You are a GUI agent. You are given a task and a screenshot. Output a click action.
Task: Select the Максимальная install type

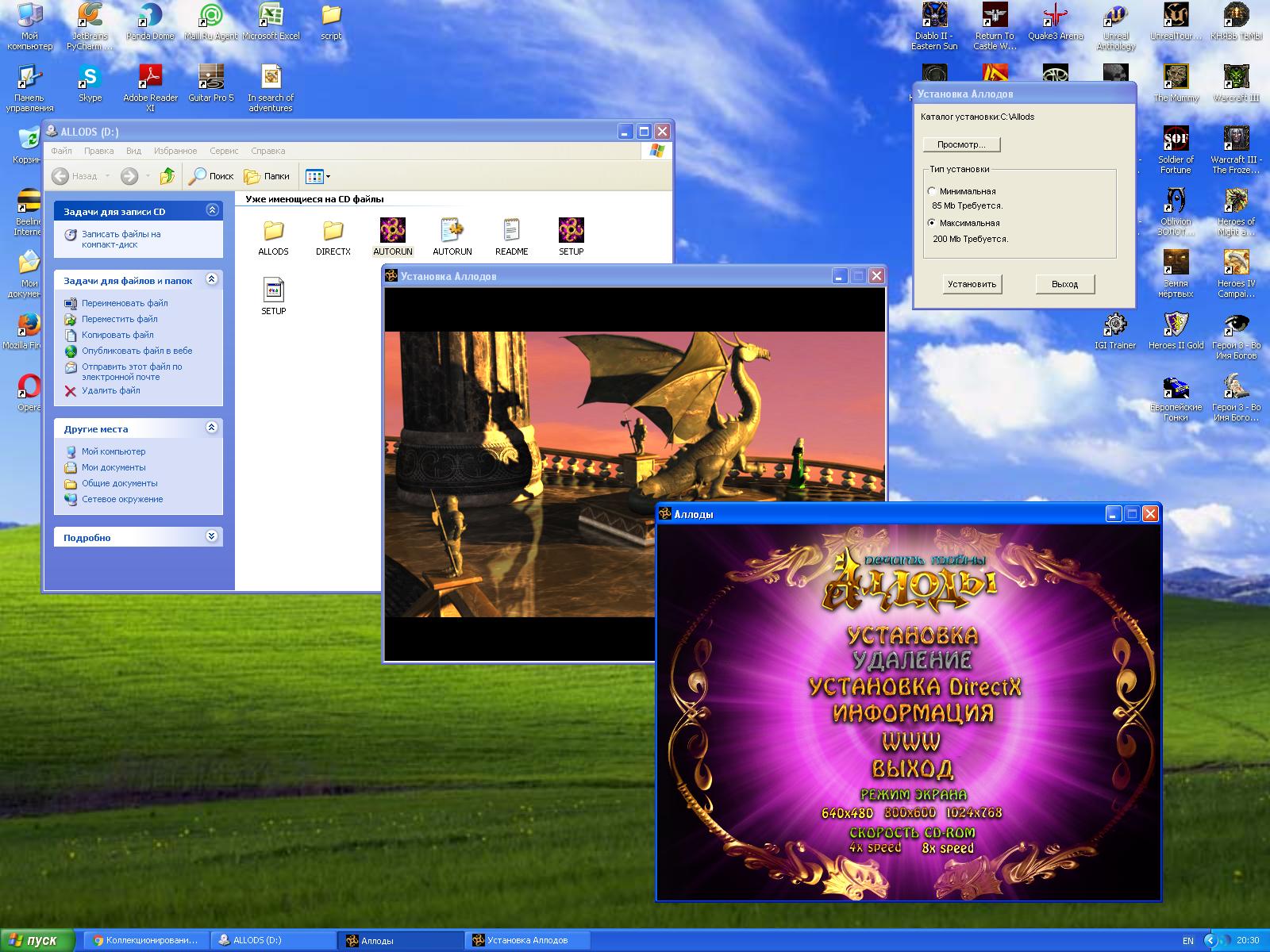coord(932,223)
